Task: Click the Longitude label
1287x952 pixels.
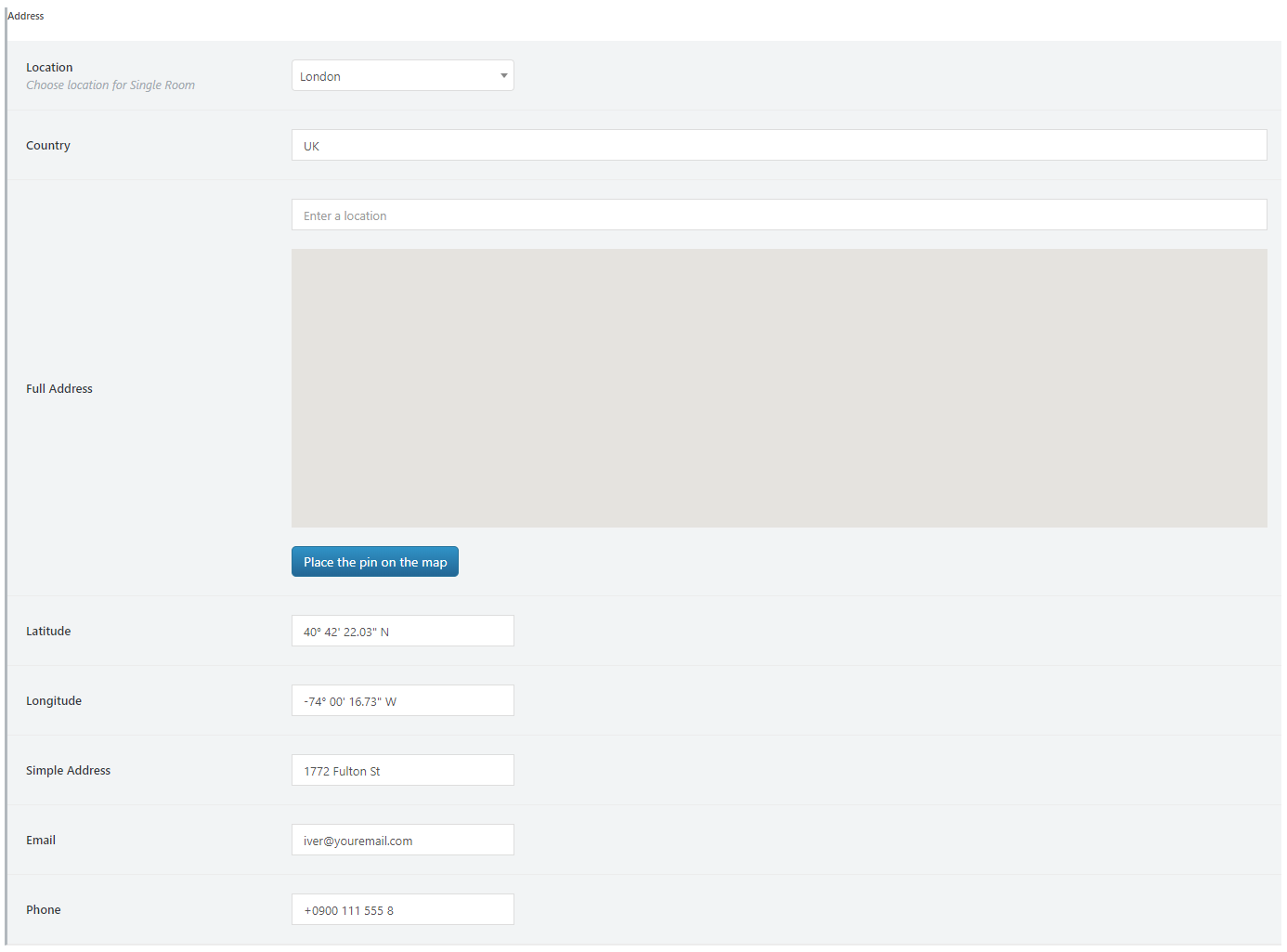Action: tap(54, 701)
